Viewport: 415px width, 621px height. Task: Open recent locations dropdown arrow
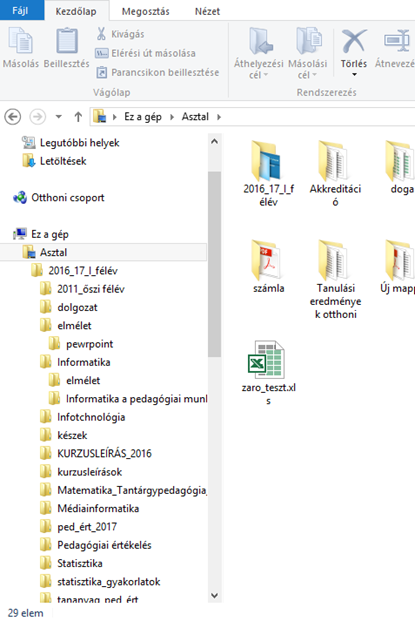(x=59, y=117)
